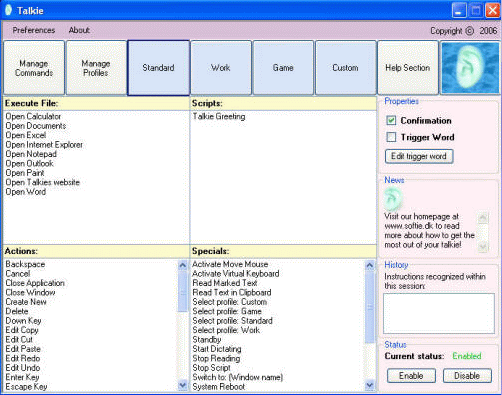502x395 pixels.
Task: Select 'Select profile: Game' special
Action: point(227,311)
